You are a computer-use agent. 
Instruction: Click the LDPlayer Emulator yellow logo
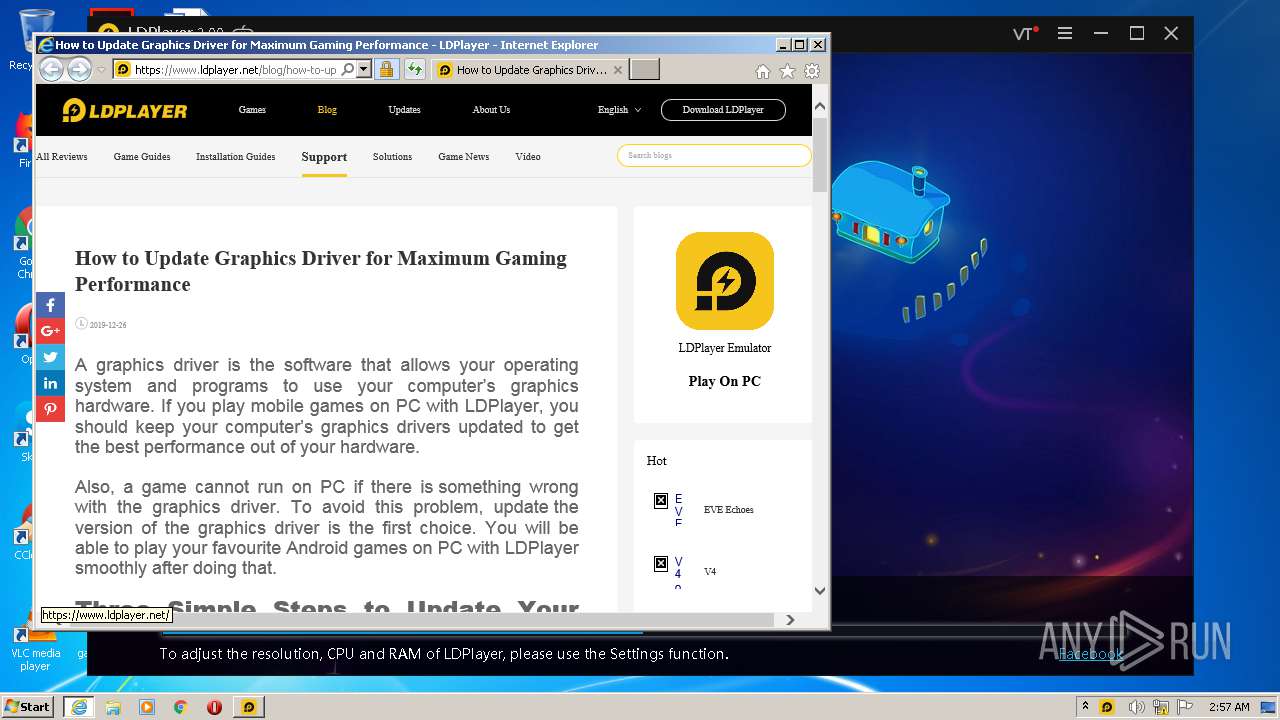(725, 281)
